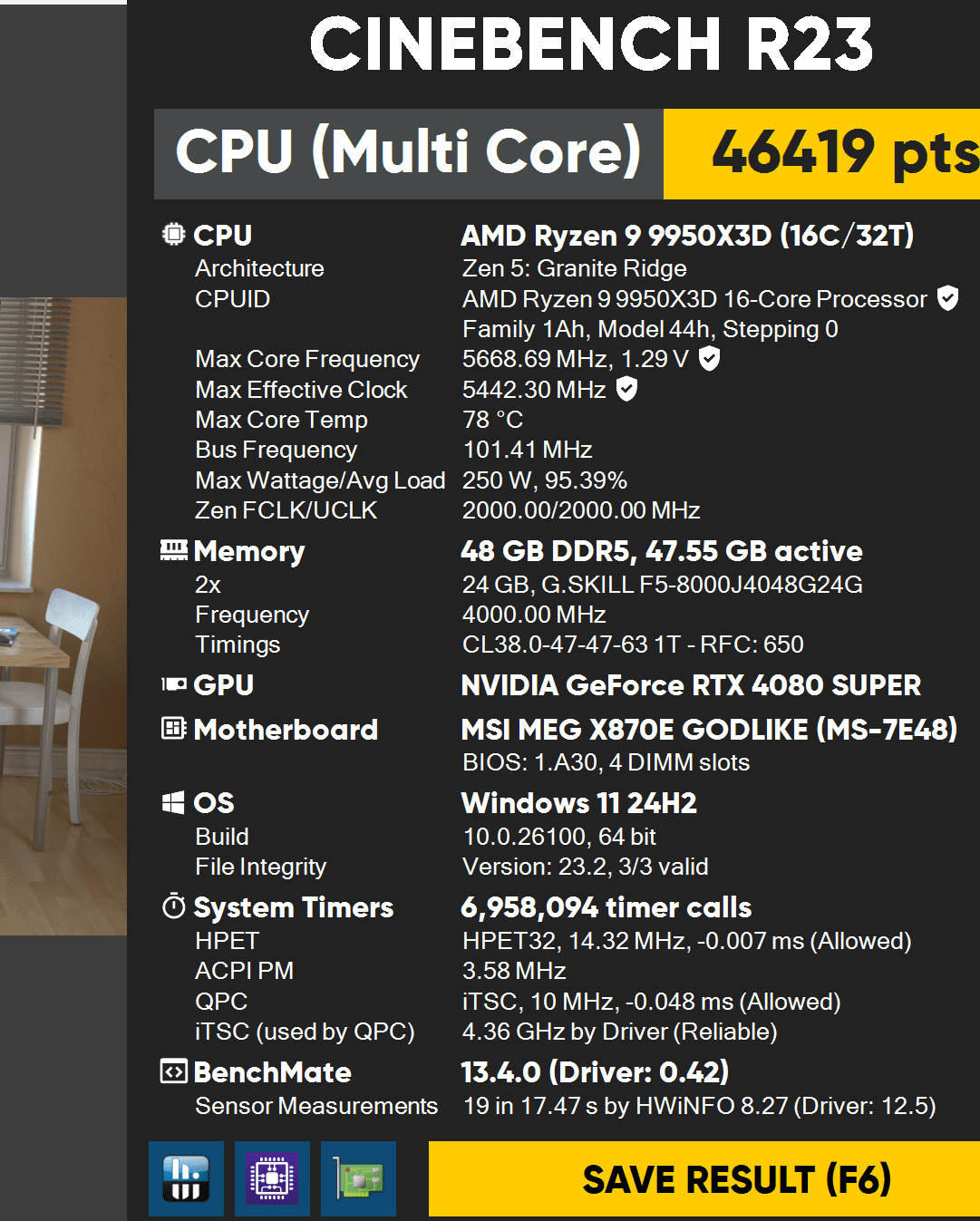Image resolution: width=980 pixels, height=1221 pixels.
Task: Click the Zen 5: Granite Ridge value
Action: click(x=574, y=268)
